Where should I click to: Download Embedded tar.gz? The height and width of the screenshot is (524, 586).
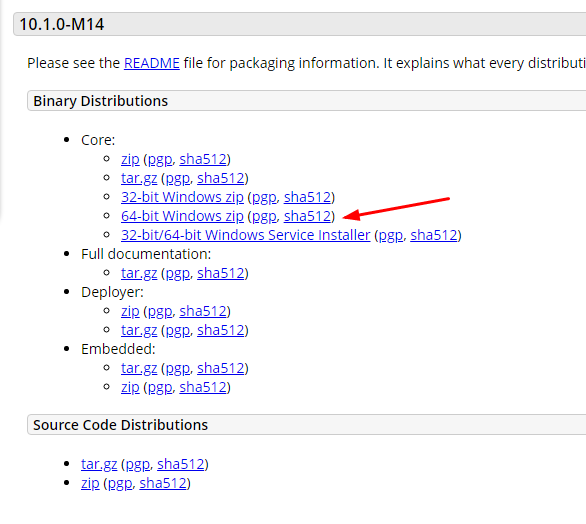[139, 369]
